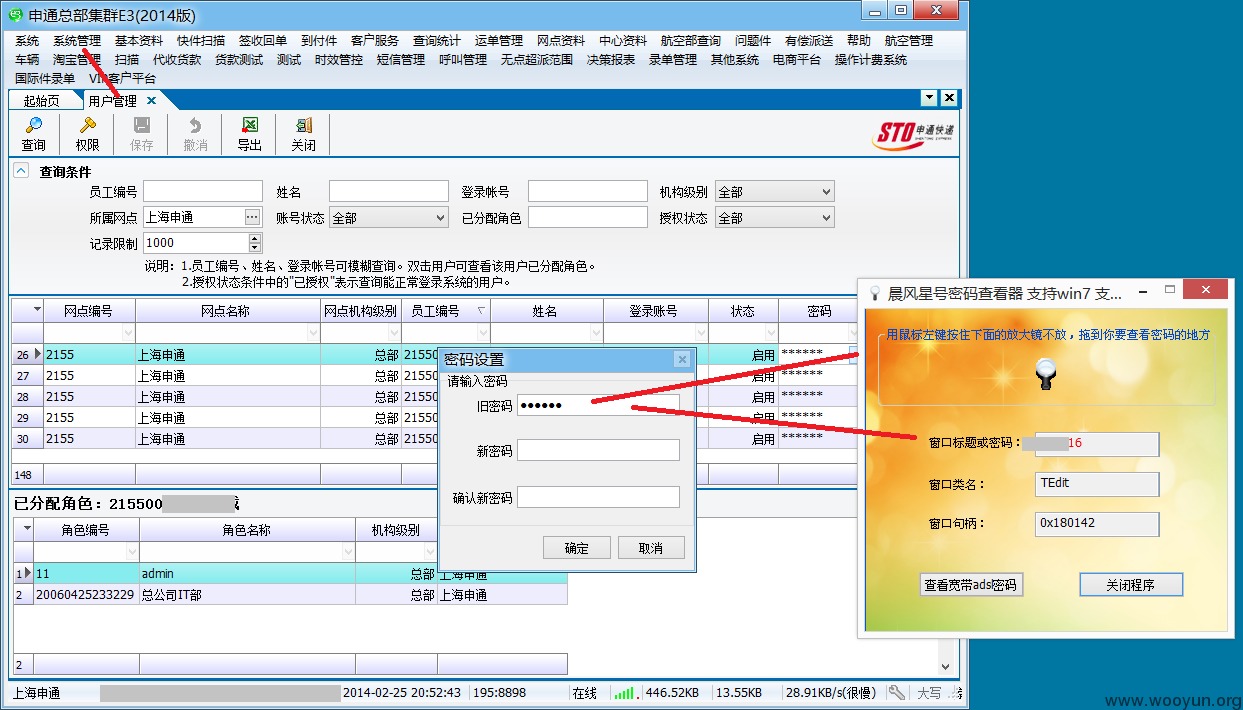Adjust the 记录限制 spinner arrows

point(255,243)
